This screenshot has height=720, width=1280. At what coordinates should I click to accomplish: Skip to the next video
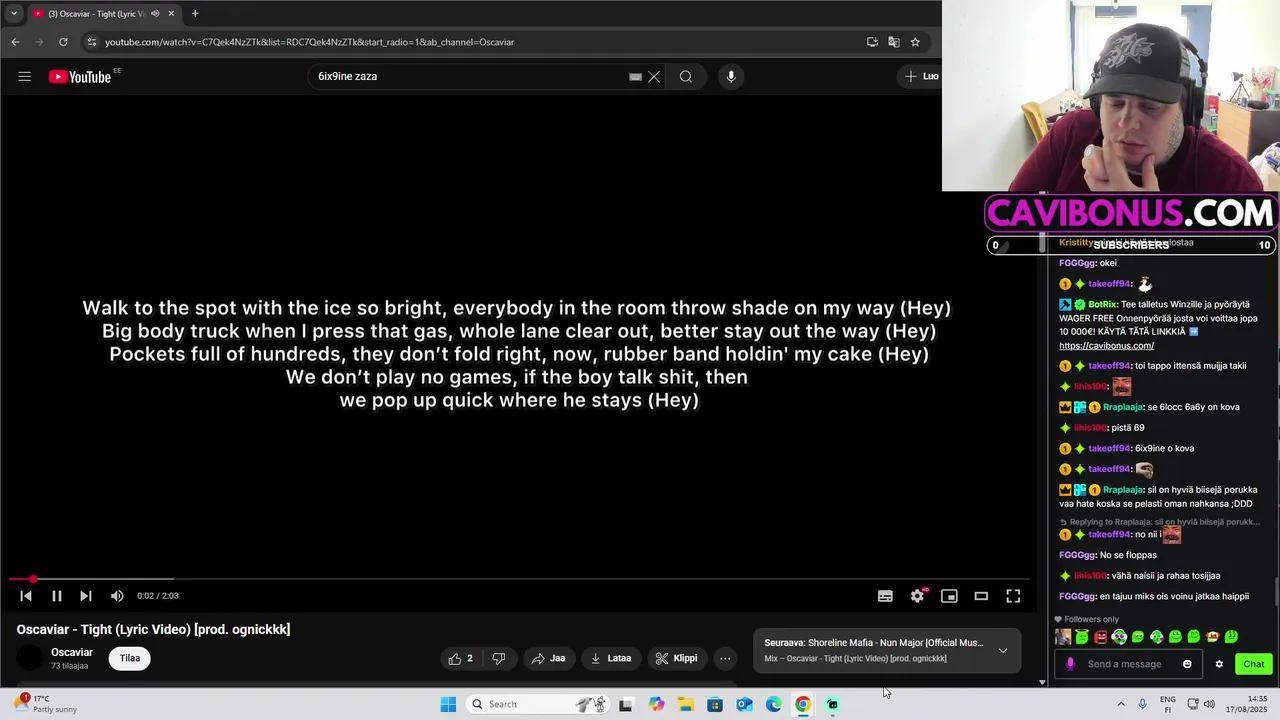point(85,596)
